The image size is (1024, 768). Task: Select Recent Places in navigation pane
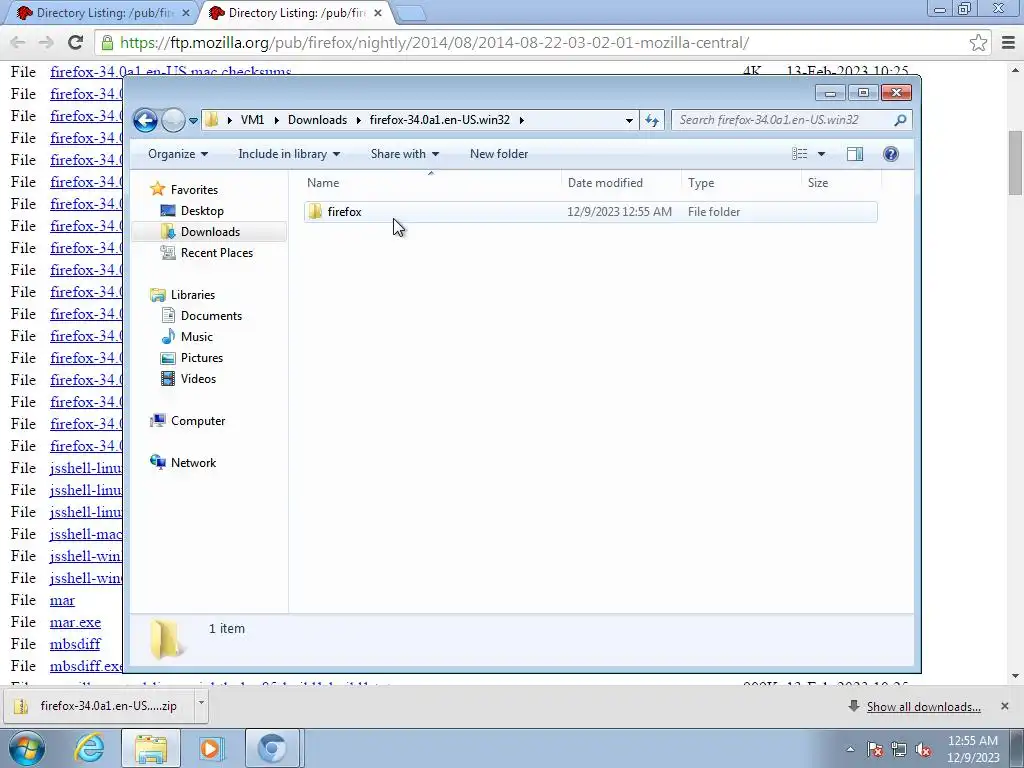(x=216, y=253)
